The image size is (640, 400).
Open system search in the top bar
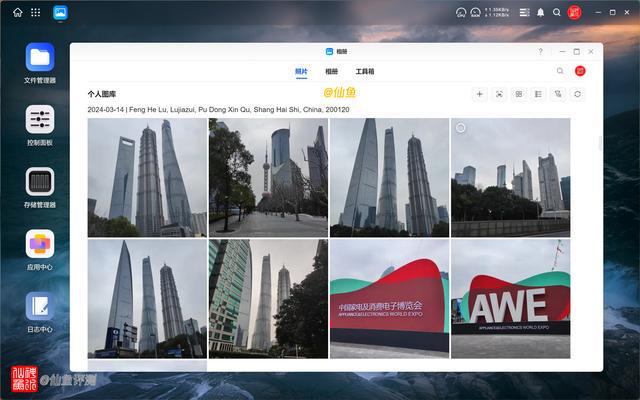pos(556,13)
